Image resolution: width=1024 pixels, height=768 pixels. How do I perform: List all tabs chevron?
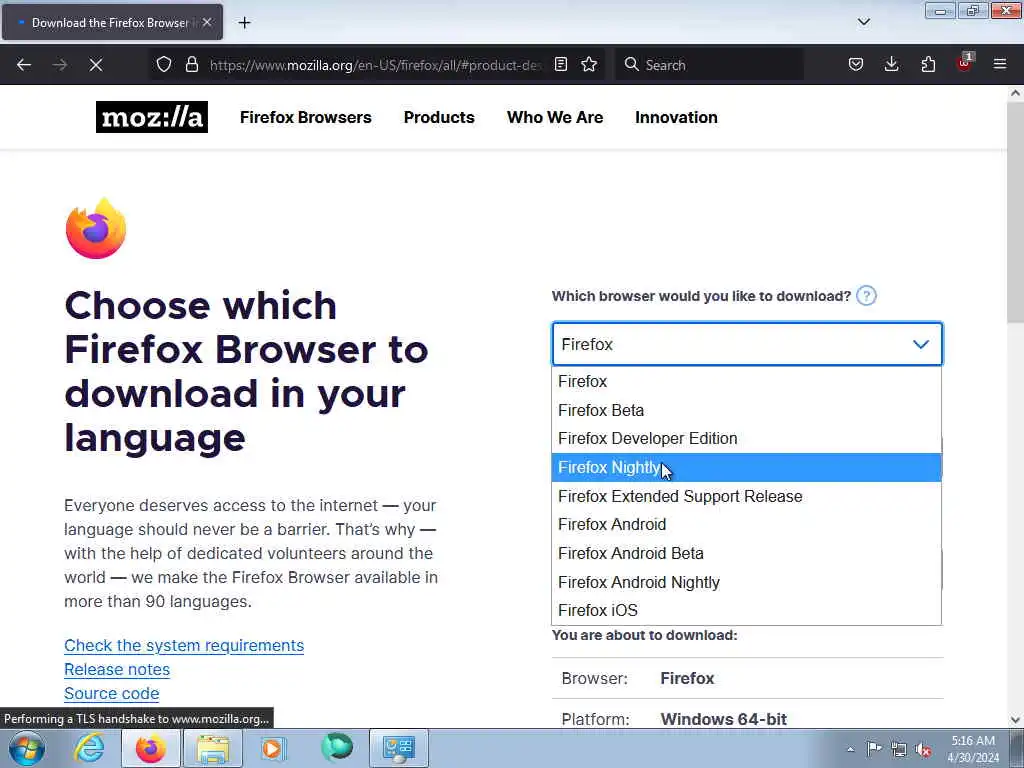point(863,22)
